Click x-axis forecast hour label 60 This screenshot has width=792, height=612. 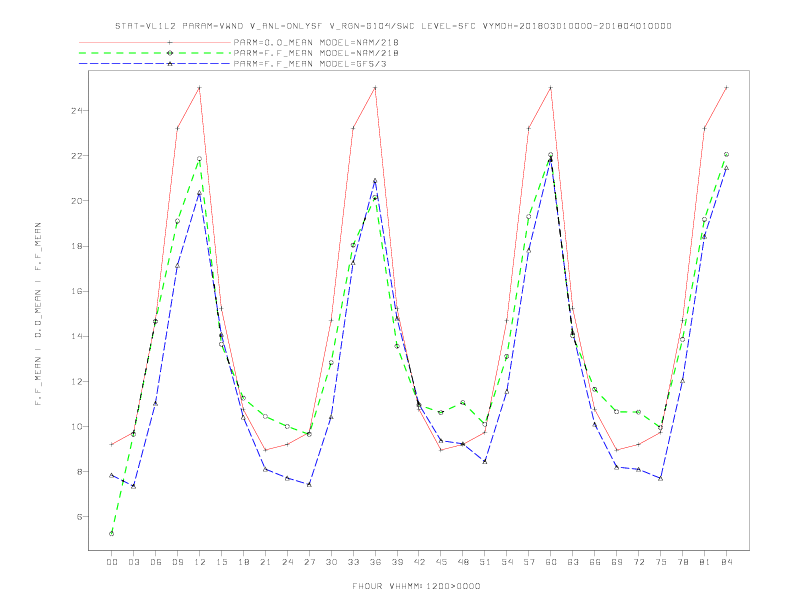coord(551,562)
